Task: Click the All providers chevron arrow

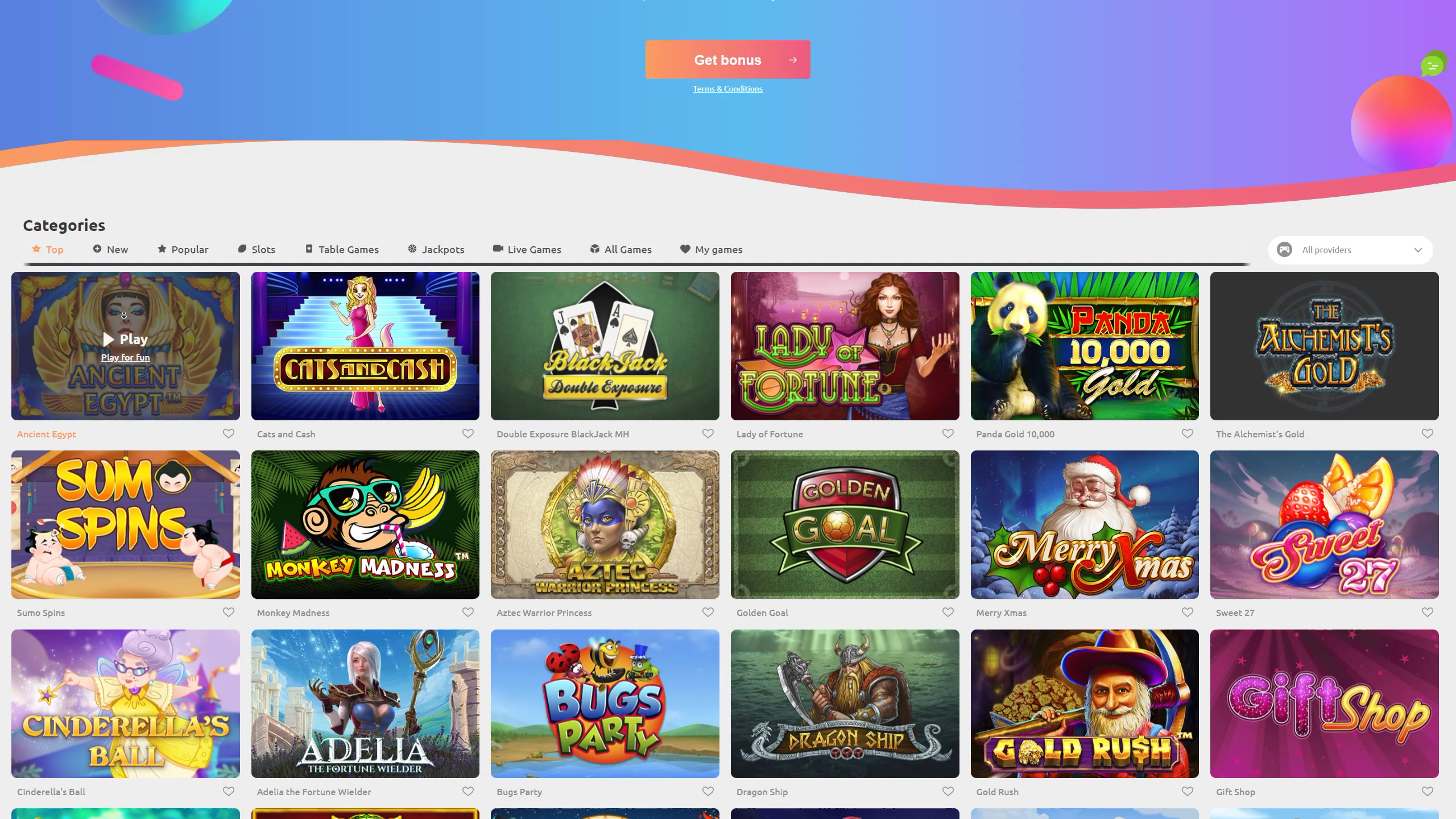Action: [x=1418, y=250]
